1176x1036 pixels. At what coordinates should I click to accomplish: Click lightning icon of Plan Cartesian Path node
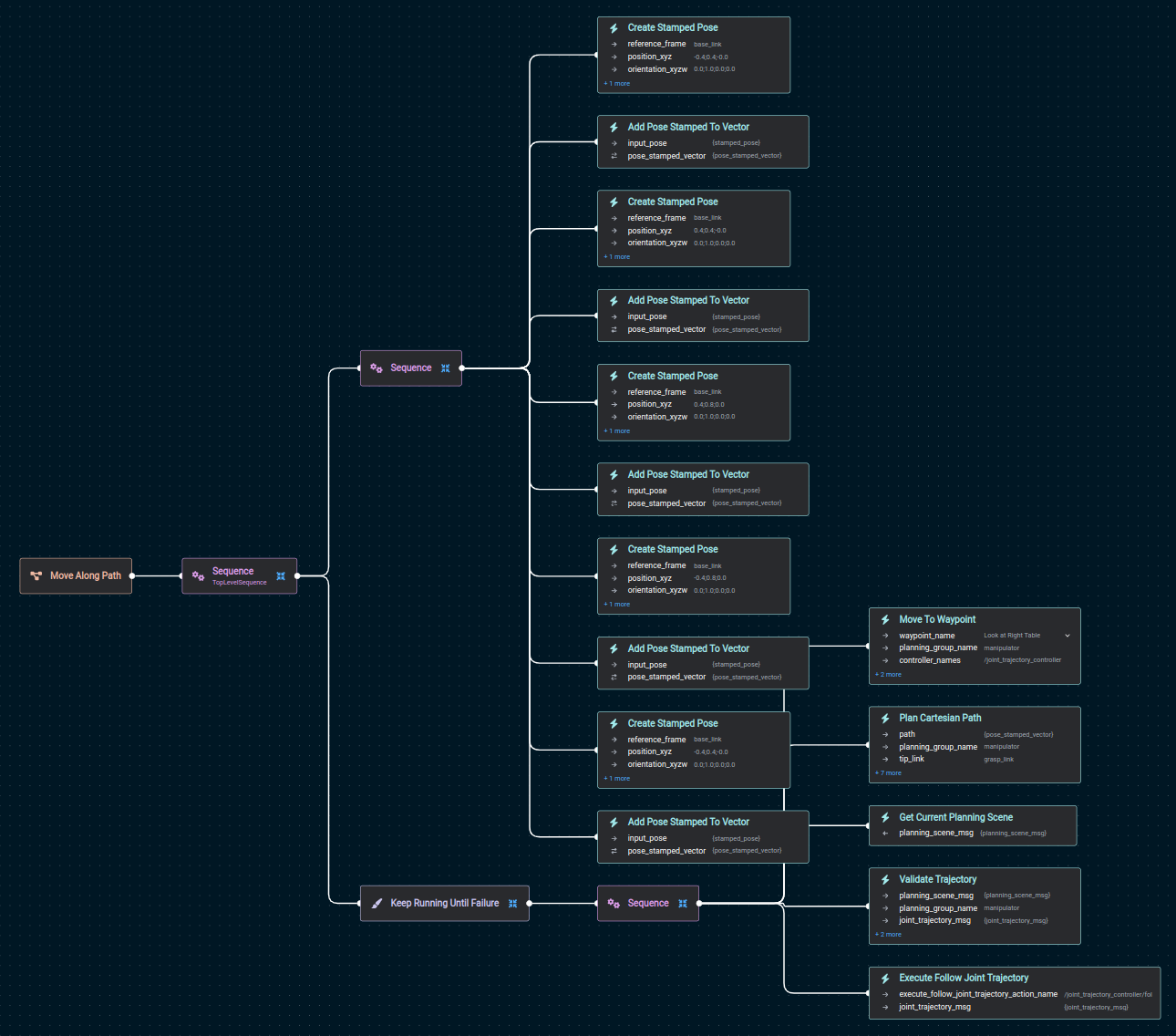(x=885, y=718)
